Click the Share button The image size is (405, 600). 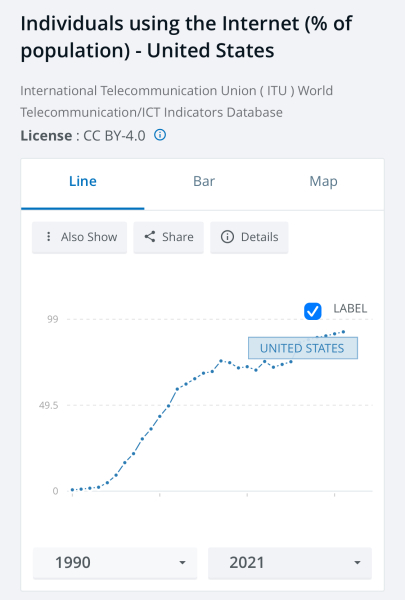coord(168,237)
